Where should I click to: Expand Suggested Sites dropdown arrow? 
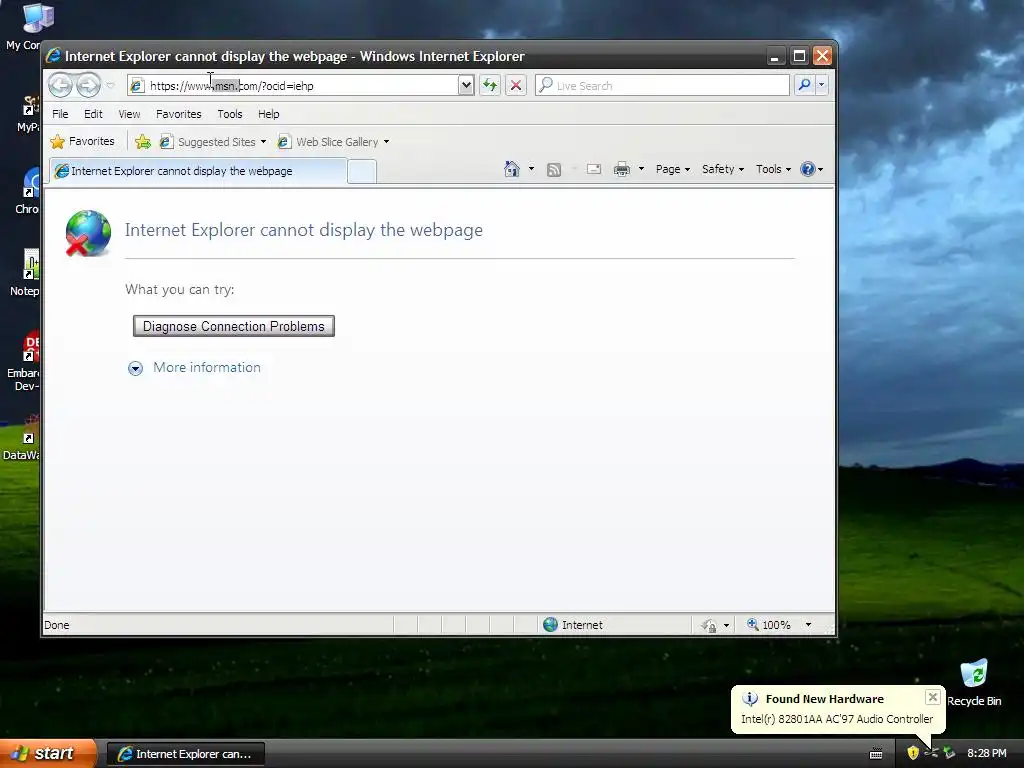click(263, 142)
